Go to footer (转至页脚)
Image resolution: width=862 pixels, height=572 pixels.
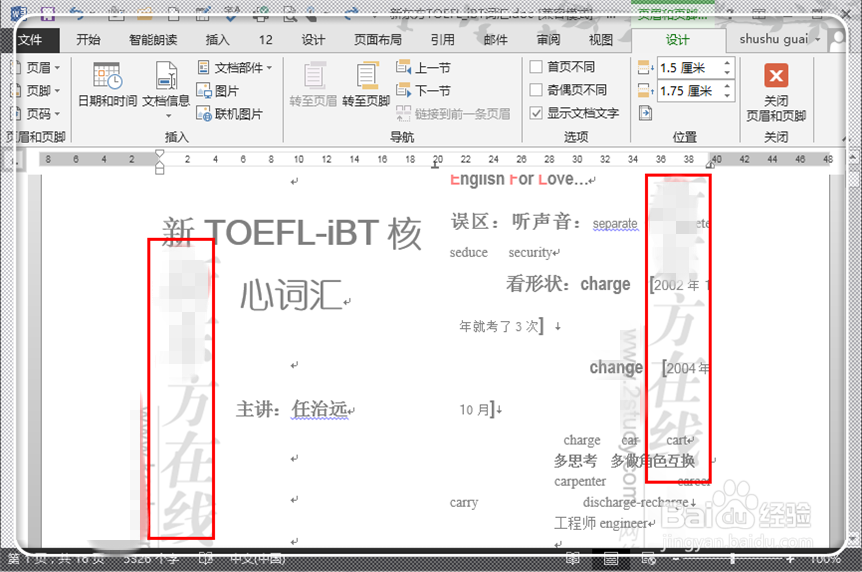pyautogui.click(x=366, y=85)
